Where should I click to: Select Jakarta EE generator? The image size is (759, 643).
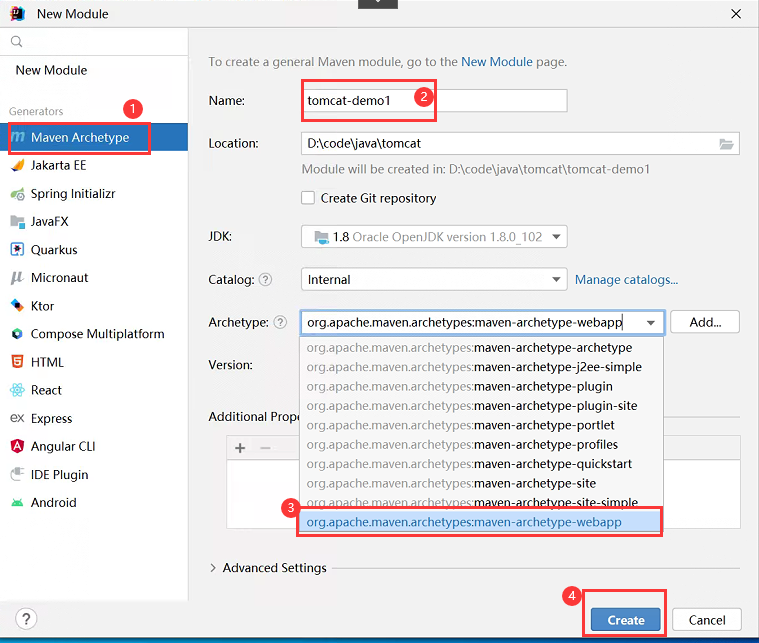94,166
